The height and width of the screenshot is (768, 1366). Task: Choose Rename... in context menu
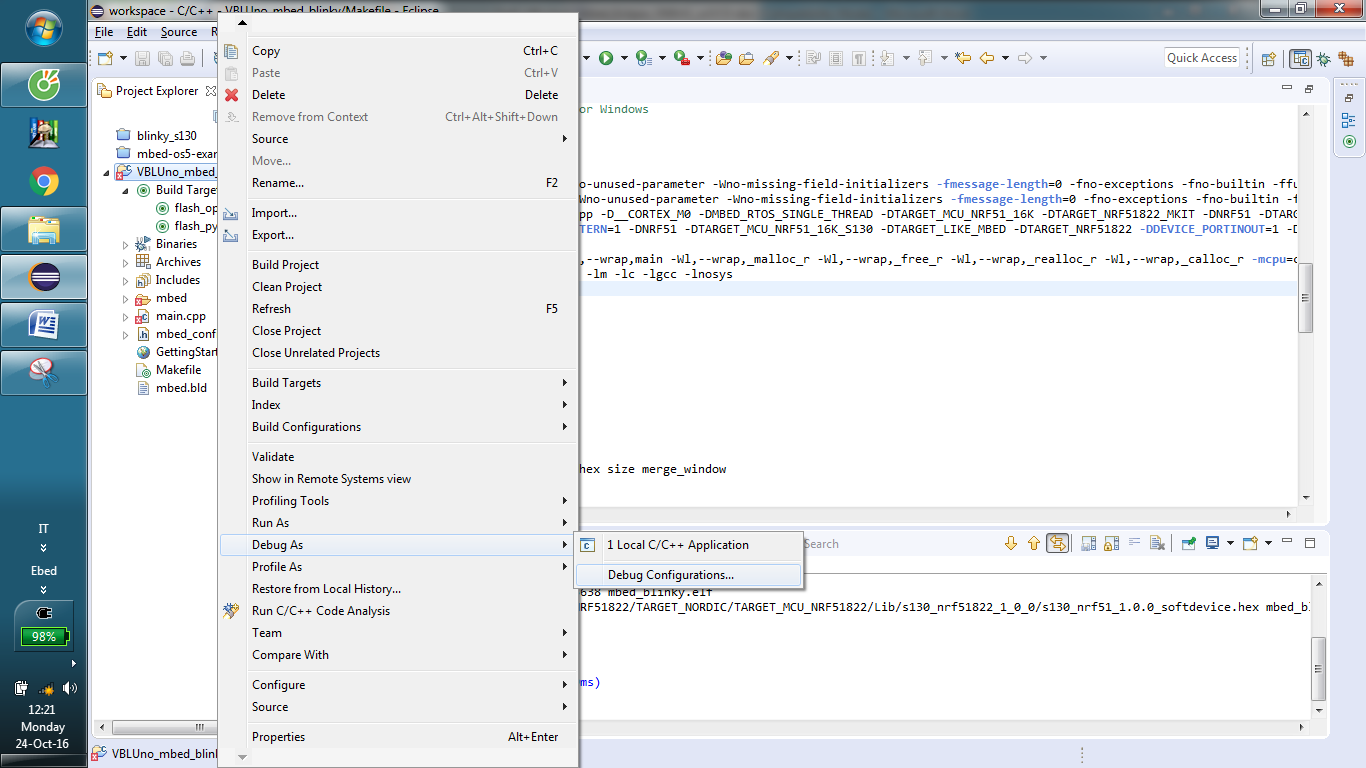(x=398, y=183)
